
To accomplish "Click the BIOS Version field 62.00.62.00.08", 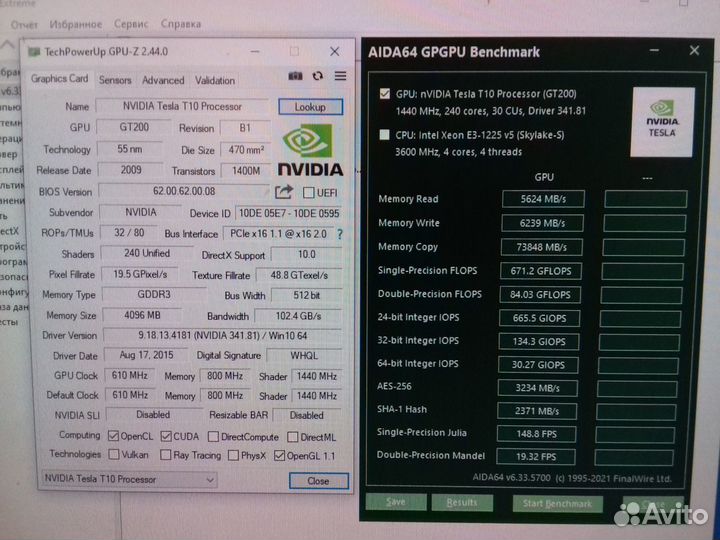I will click(184, 191).
